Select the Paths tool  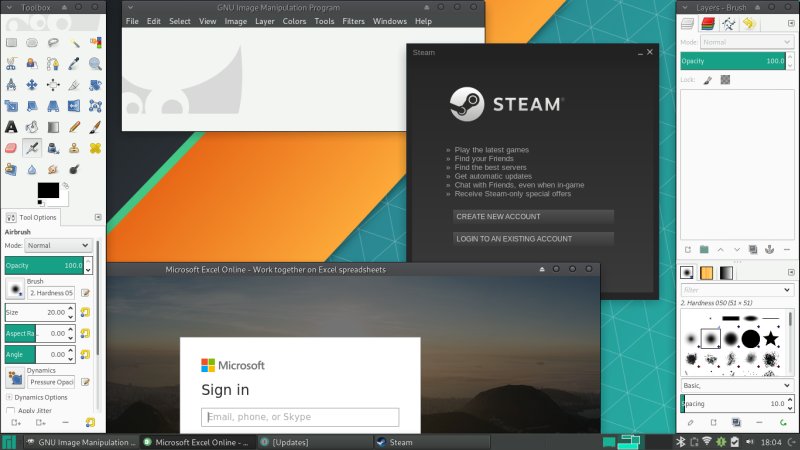click(53, 64)
